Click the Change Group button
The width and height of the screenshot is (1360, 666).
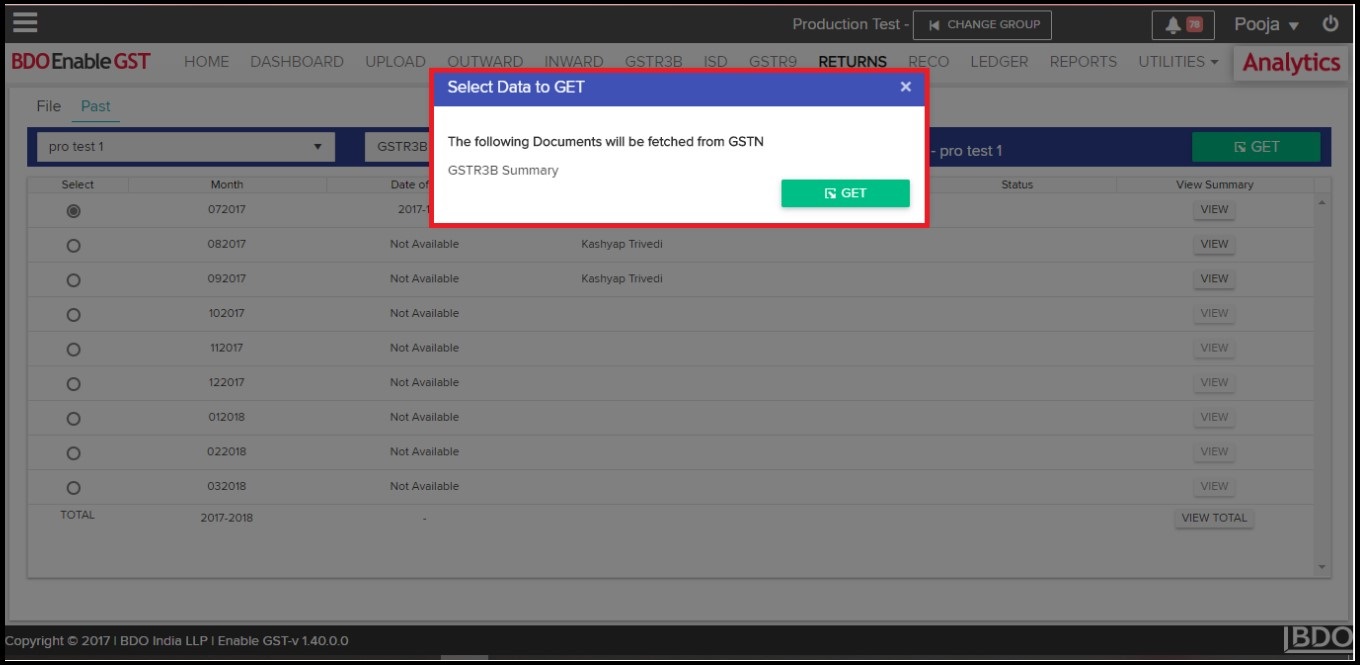982,25
